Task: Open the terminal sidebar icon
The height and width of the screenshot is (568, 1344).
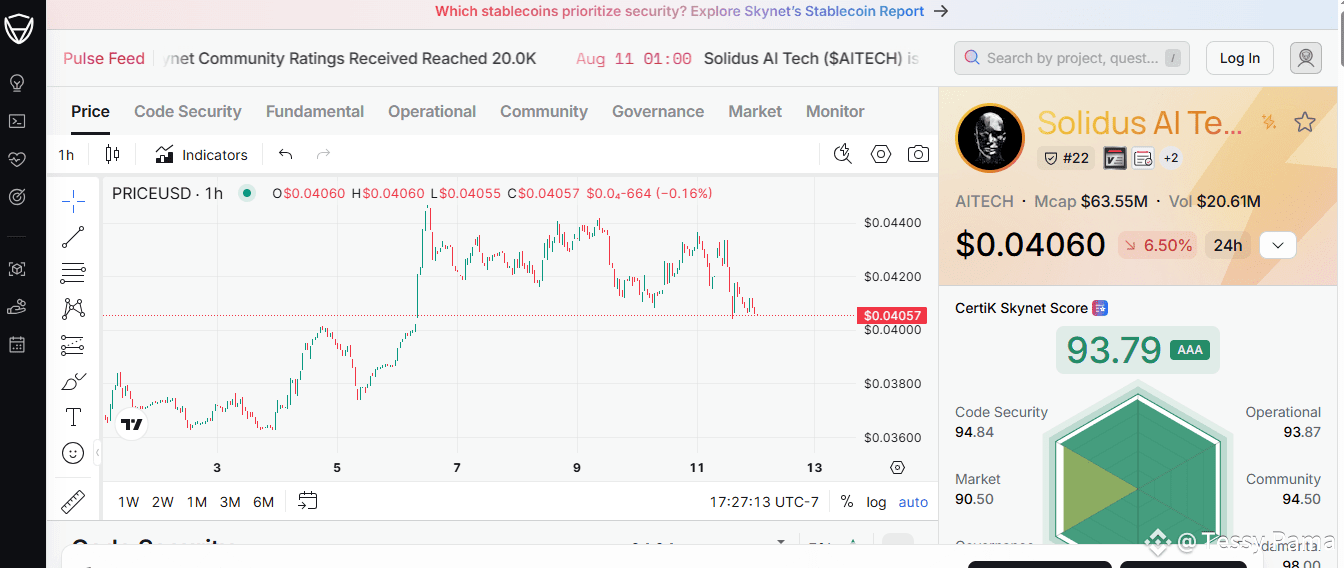Action: point(17,121)
